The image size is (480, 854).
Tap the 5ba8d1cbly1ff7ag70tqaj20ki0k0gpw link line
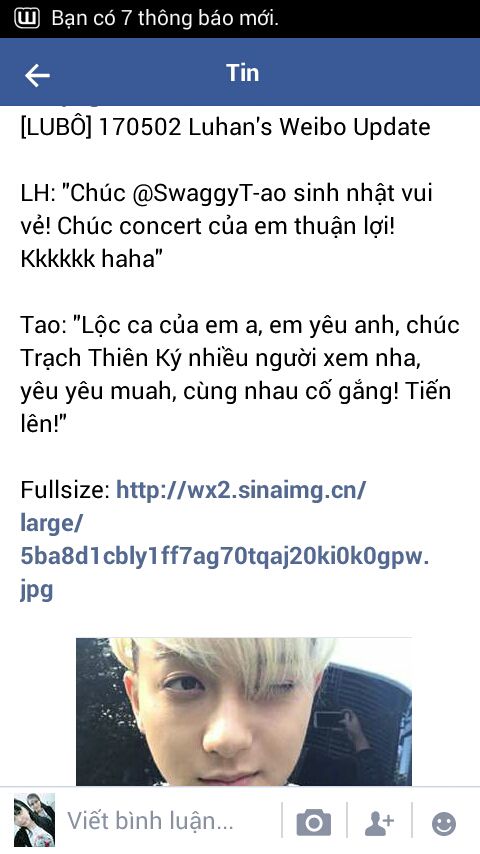[x=224, y=557]
